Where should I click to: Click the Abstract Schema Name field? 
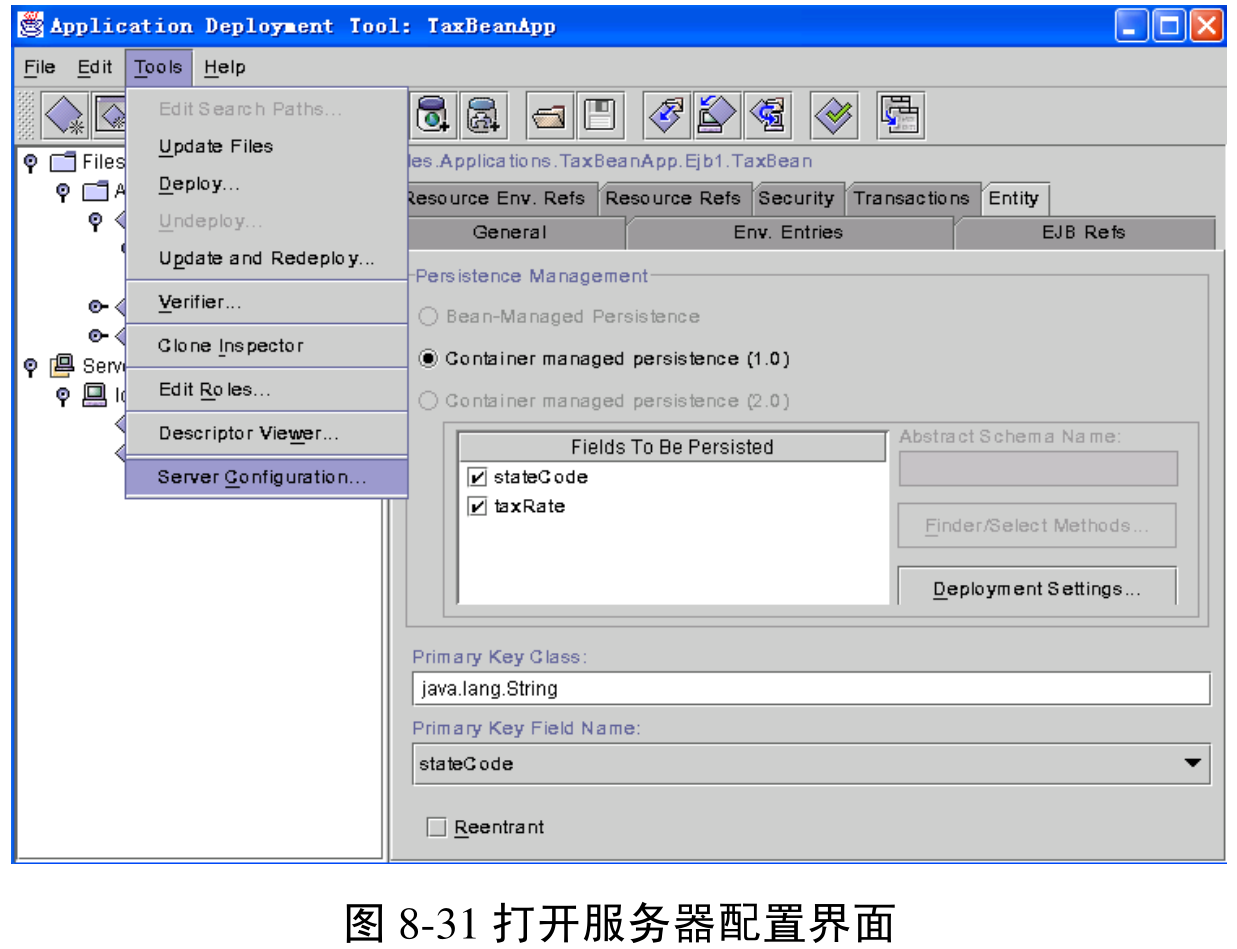click(x=1038, y=469)
